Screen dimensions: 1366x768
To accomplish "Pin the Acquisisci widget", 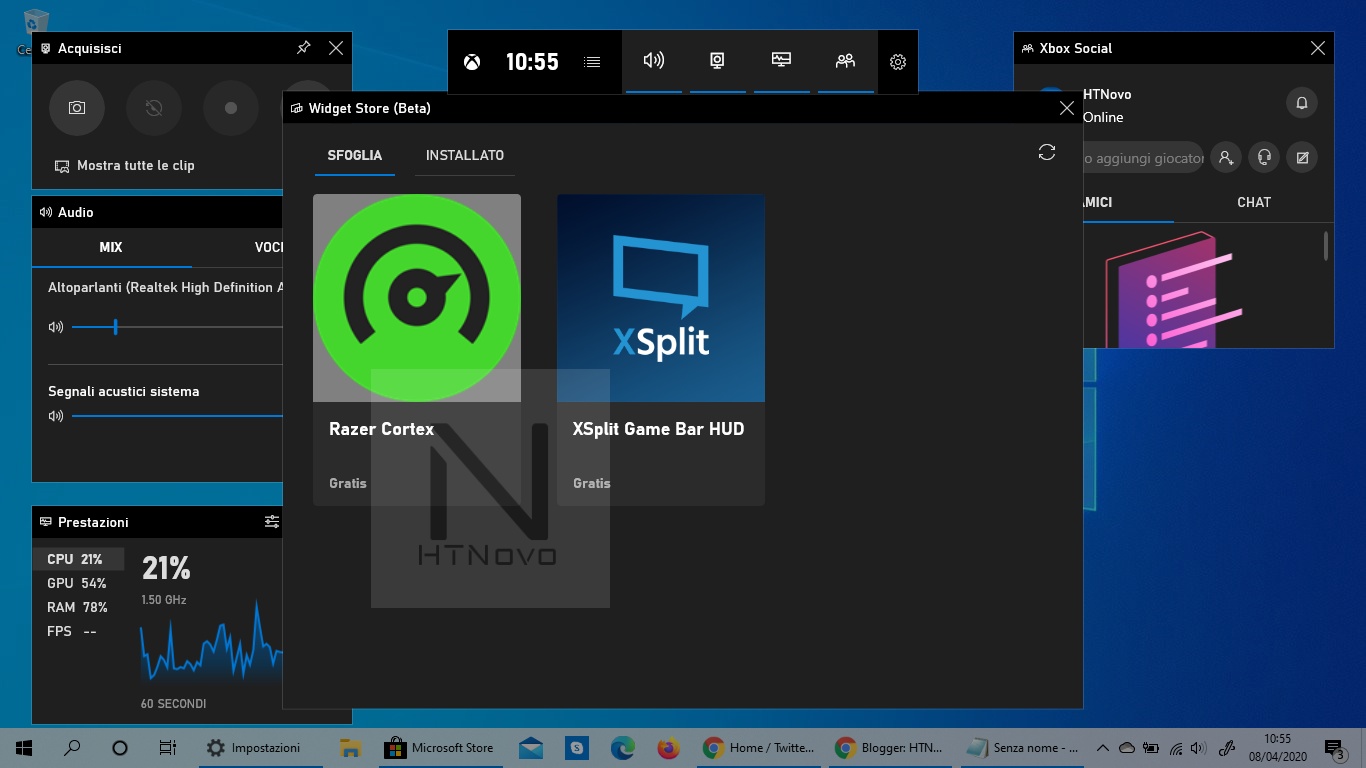I will [x=303, y=48].
